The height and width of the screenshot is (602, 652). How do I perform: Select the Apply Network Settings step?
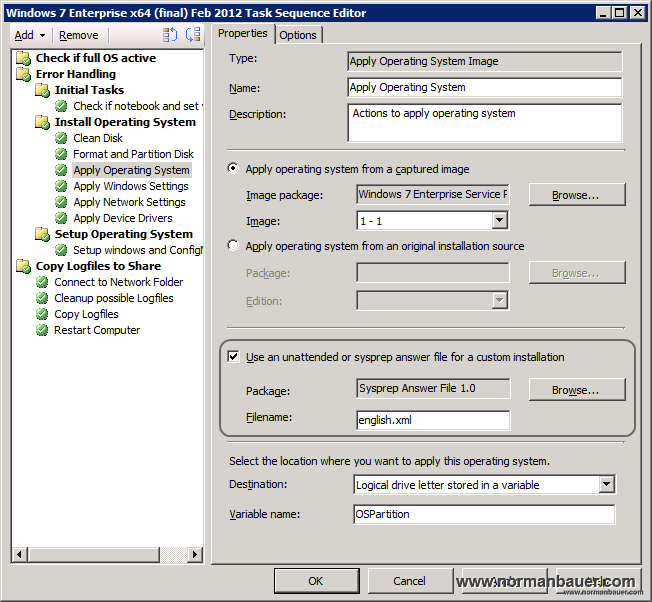click(129, 202)
